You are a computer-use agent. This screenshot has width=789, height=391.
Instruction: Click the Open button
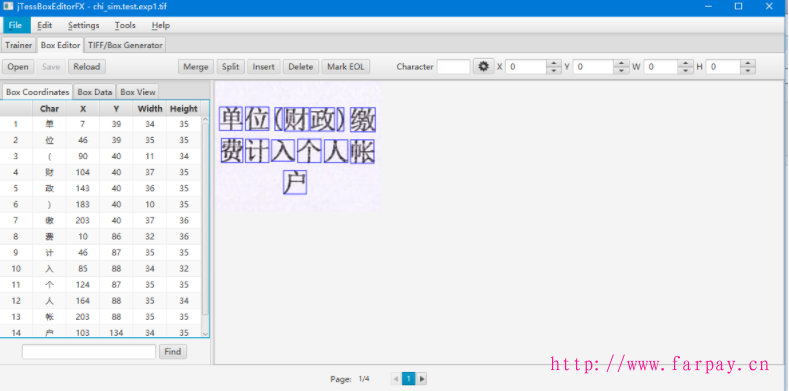18,66
